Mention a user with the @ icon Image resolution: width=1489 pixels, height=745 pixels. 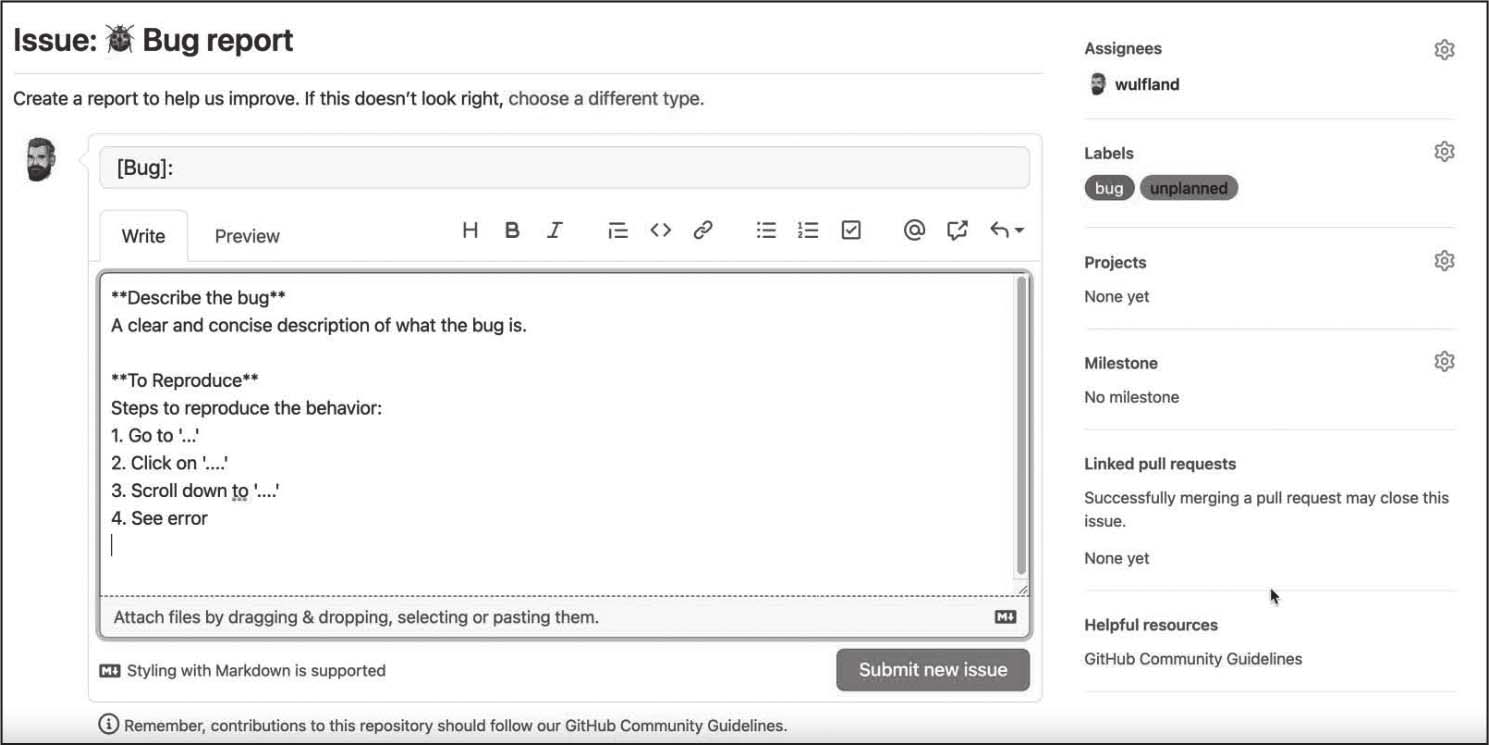pos(914,230)
